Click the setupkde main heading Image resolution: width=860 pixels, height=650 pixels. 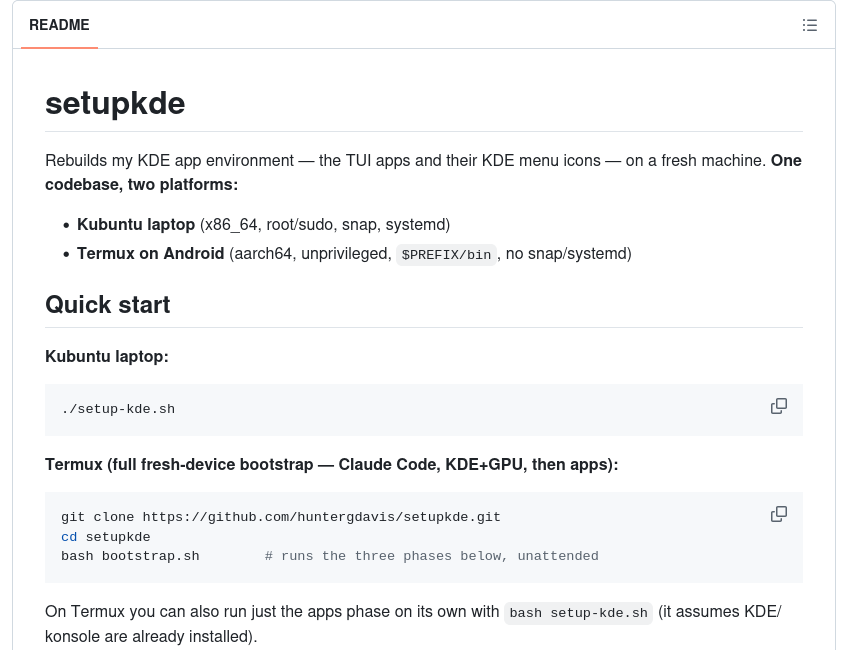[x=115, y=103]
